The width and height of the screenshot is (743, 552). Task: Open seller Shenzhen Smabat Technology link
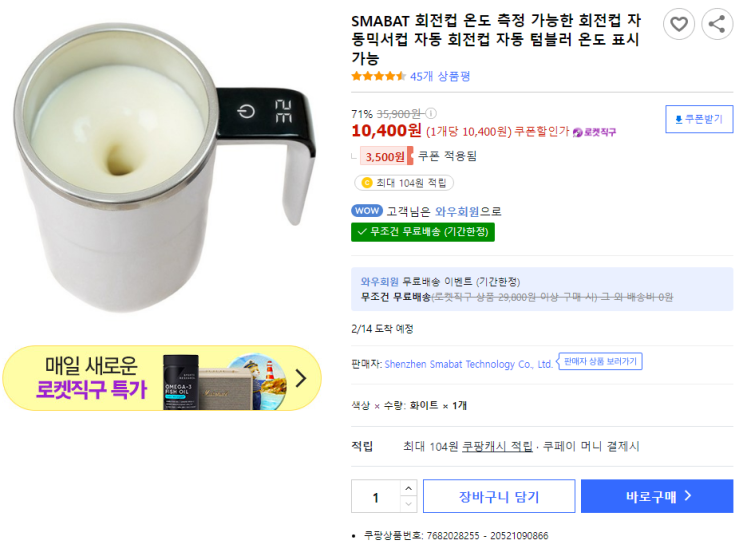click(x=467, y=364)
